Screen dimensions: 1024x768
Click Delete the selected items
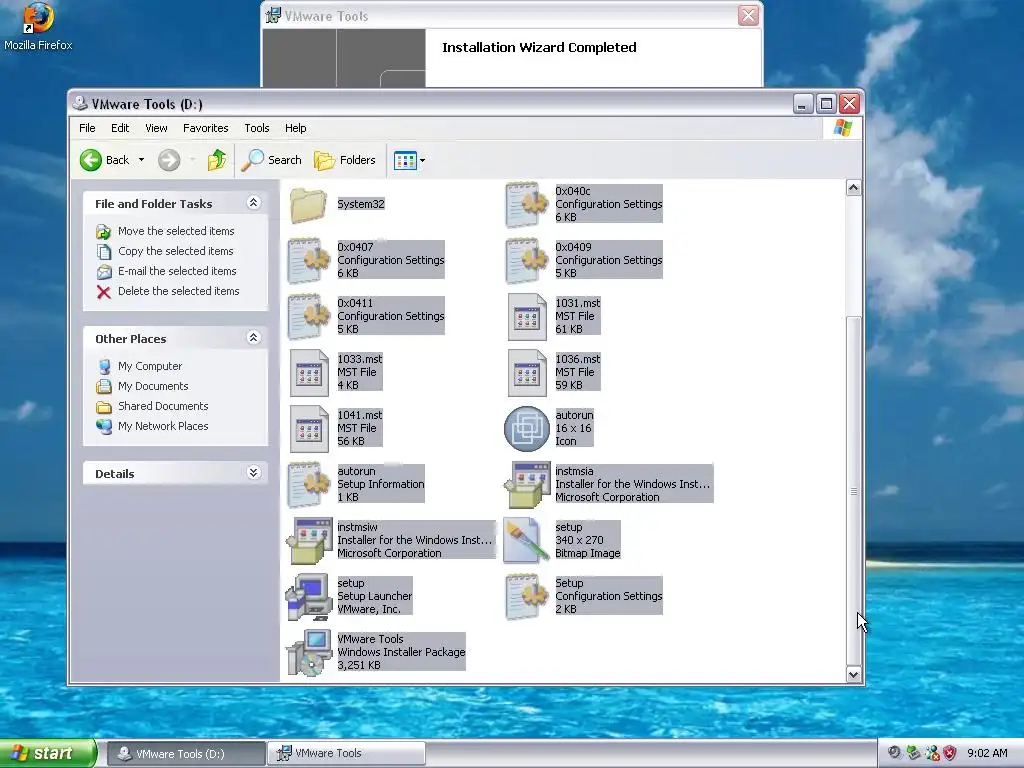pyautogui.click(x=178, y=291)
